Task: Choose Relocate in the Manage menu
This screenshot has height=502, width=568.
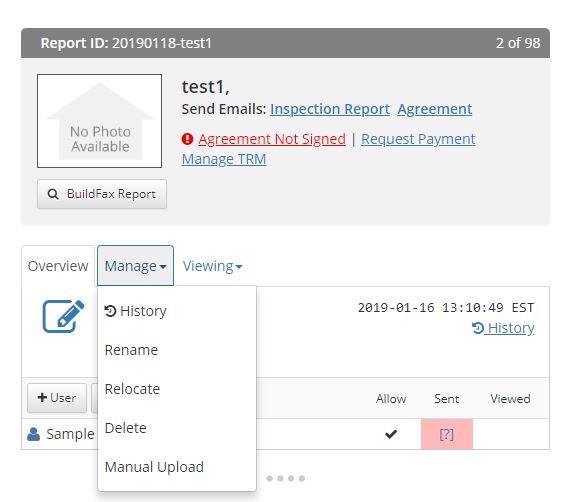Action: tap(132, 389)
